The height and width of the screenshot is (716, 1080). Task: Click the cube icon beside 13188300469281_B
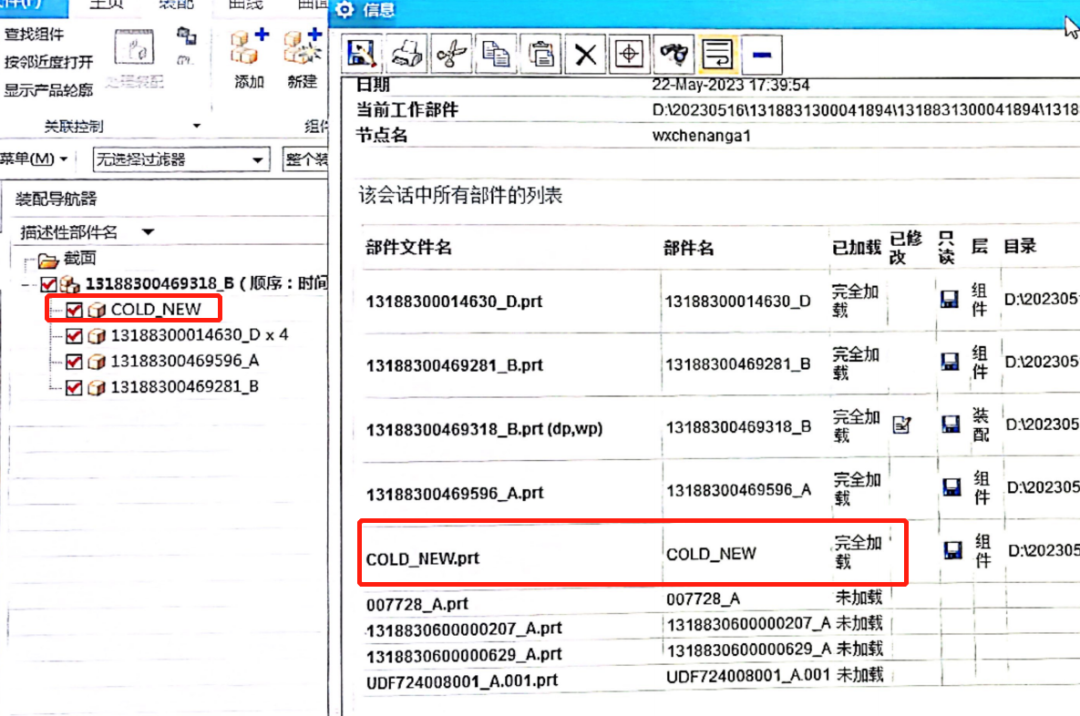pos(96,387)
